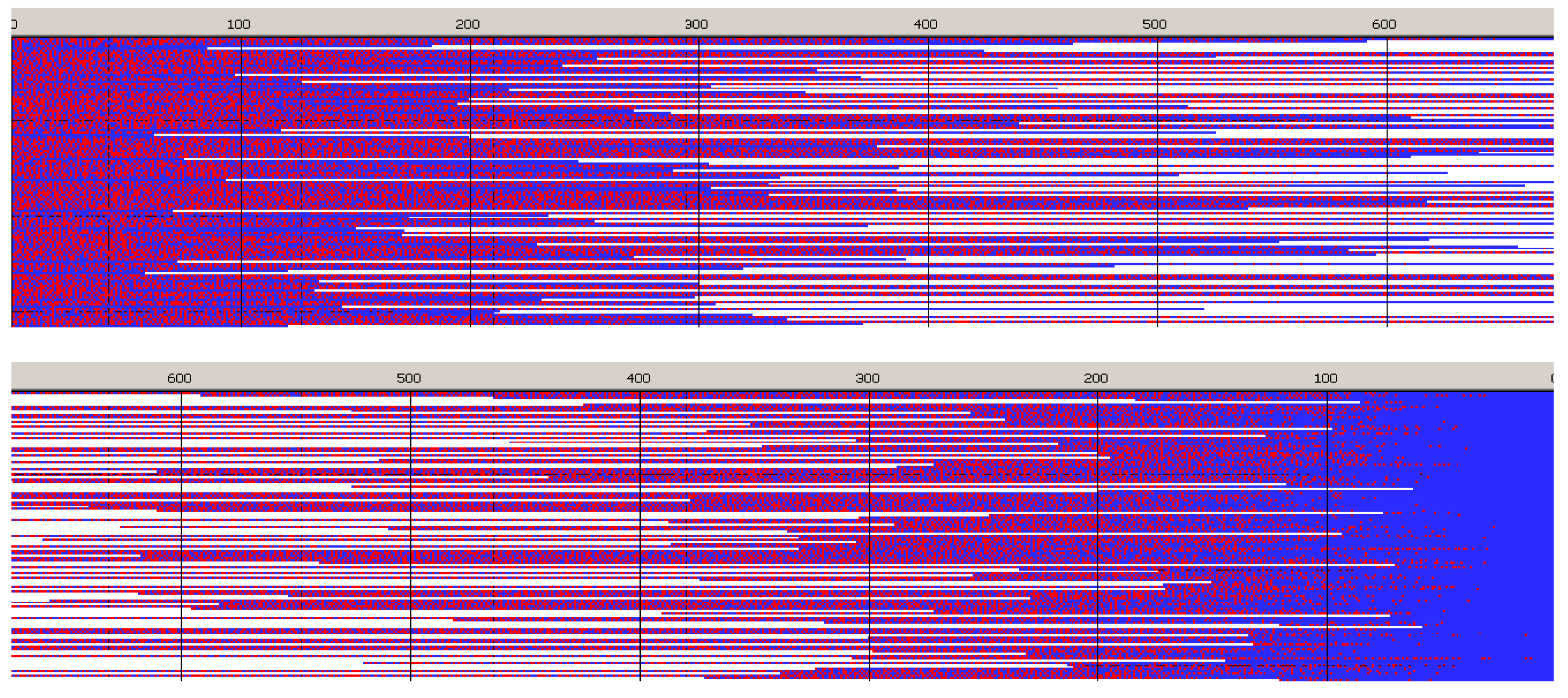
Task: Select the 300 label on top ruler
Action: pos(696,24)
